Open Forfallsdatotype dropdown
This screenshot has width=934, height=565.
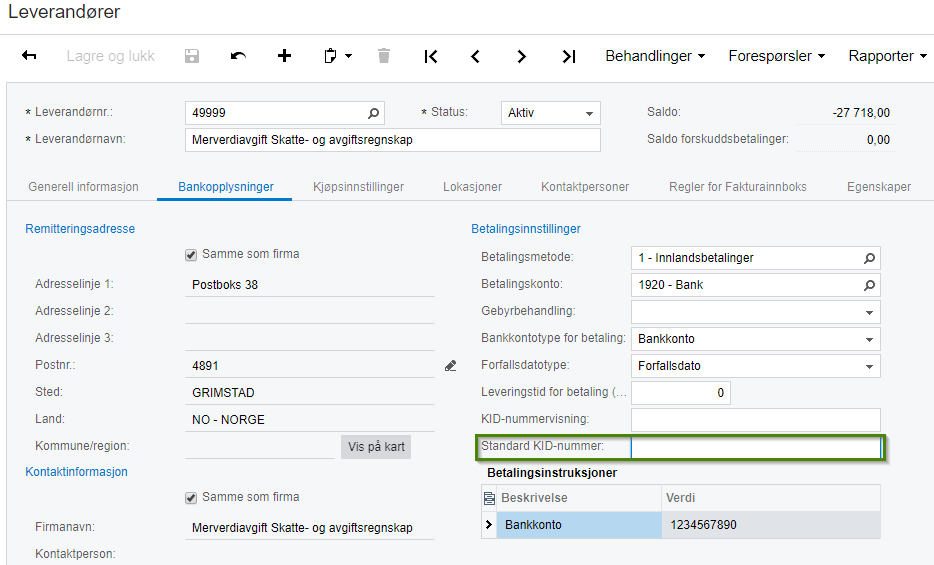coord(755,366)
